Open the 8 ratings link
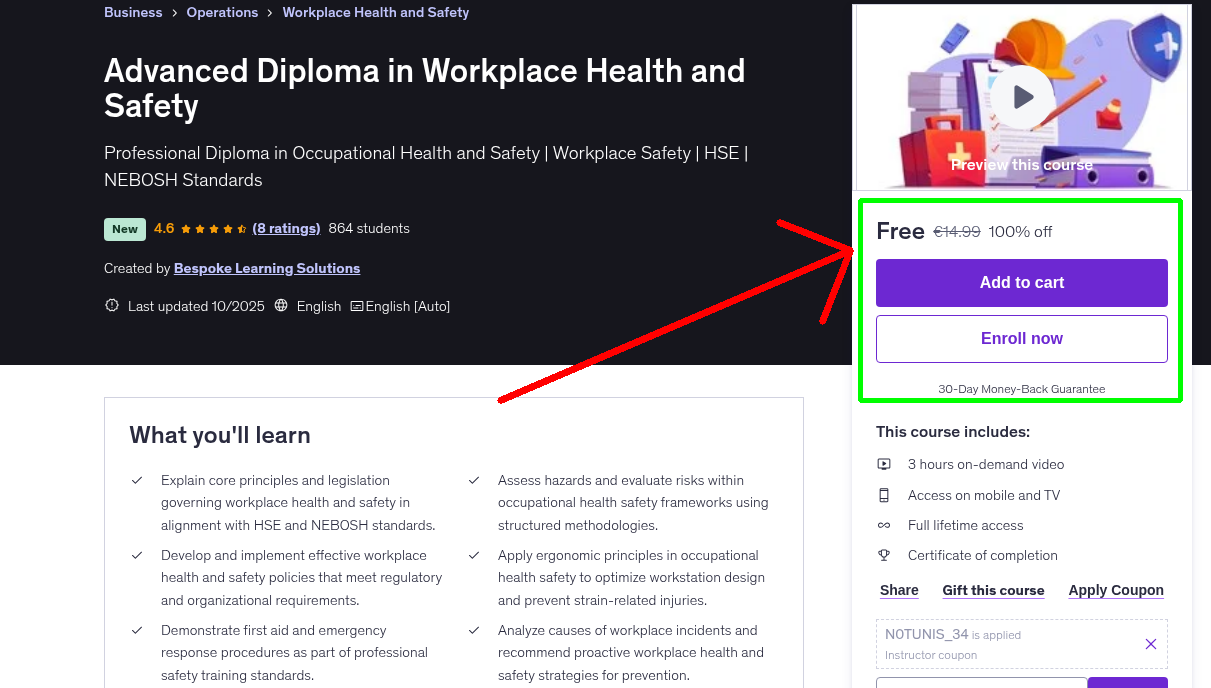Image resolution: width=1211 pixels, height=688 pixels. pyautogui.click(x=286, y=228)
